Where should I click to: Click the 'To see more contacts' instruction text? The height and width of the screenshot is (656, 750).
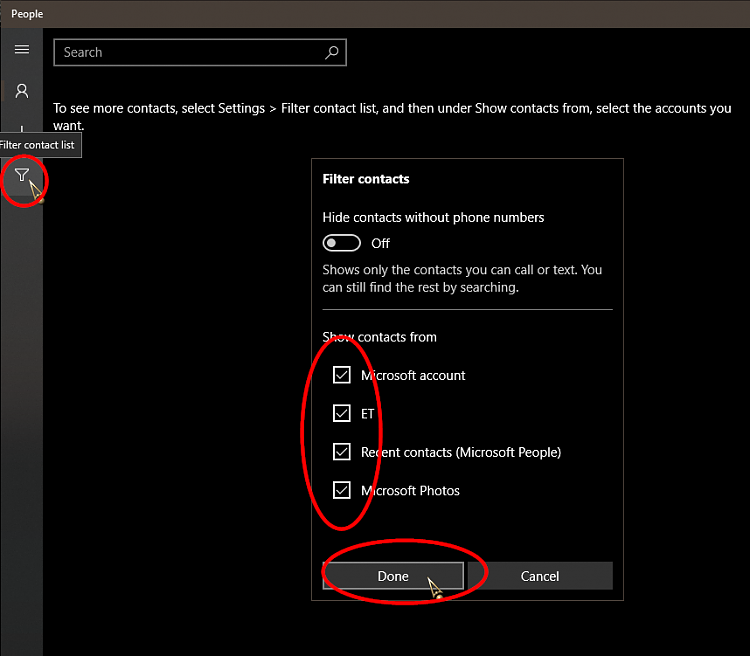click(x=392, y=117)
